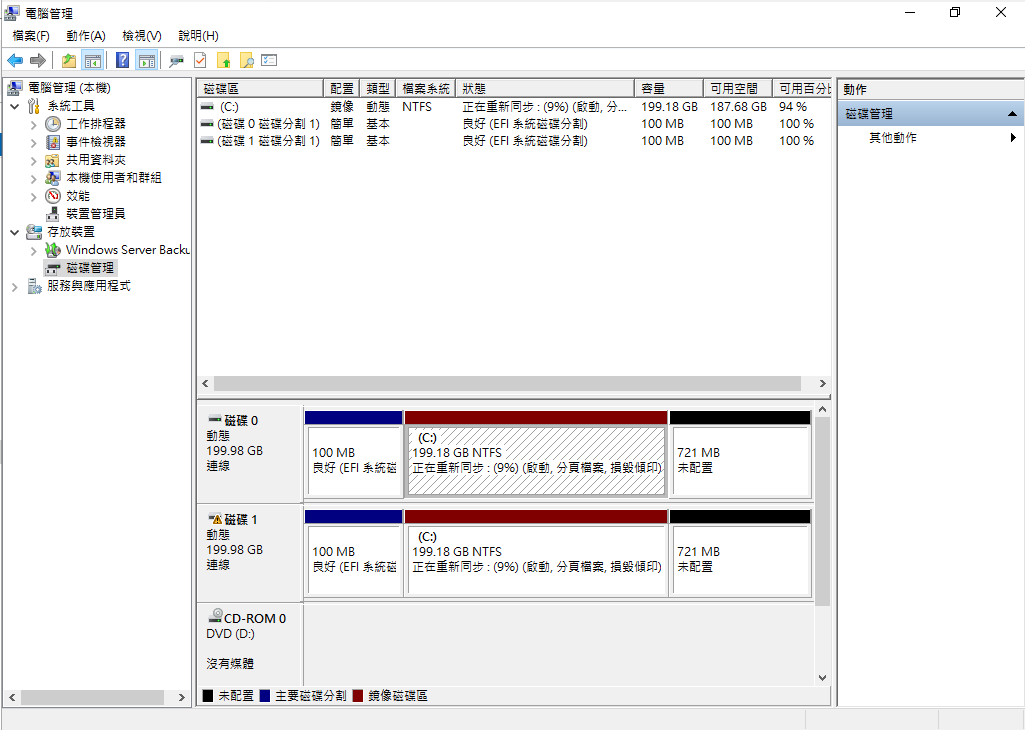
Task: Open the 檔案(F) menu
Action: pyautogui.click(x=31, y=36)
